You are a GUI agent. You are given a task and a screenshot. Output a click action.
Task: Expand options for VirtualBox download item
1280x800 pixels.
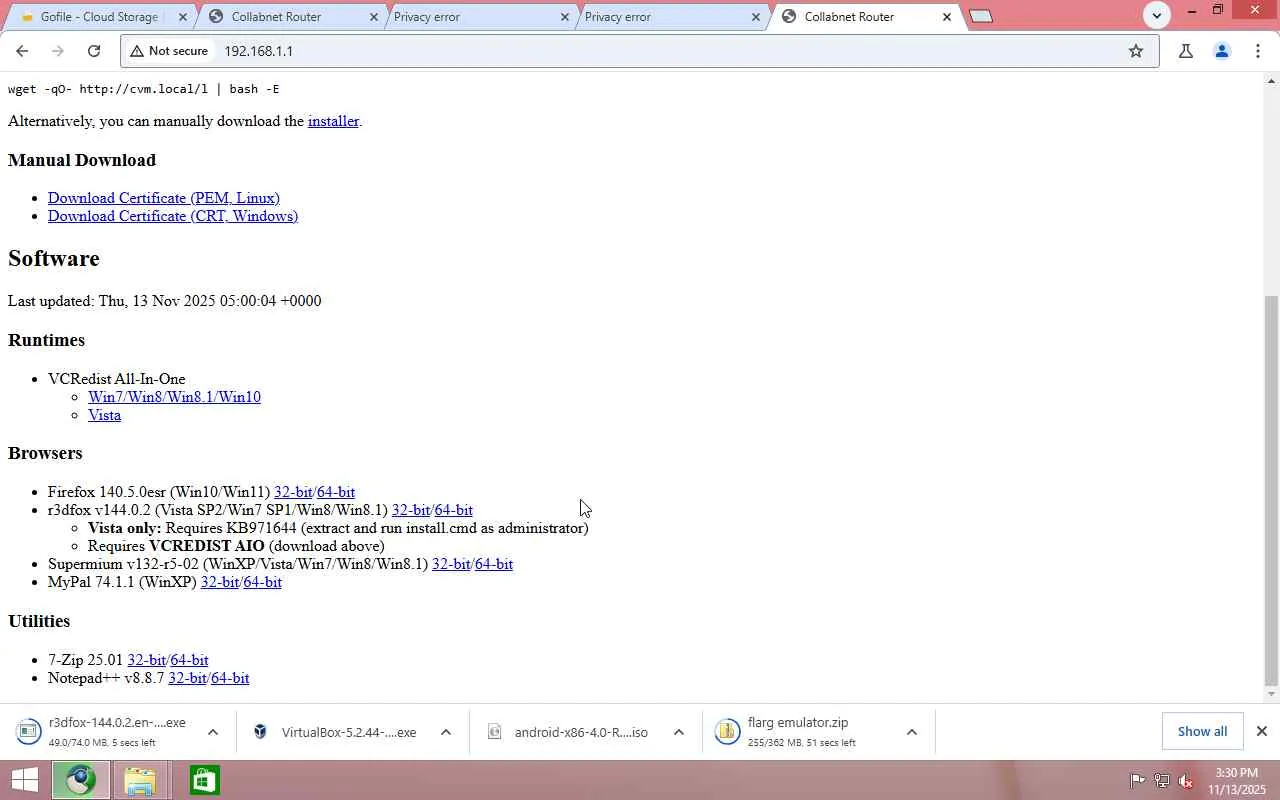click(x=446, y=732)
